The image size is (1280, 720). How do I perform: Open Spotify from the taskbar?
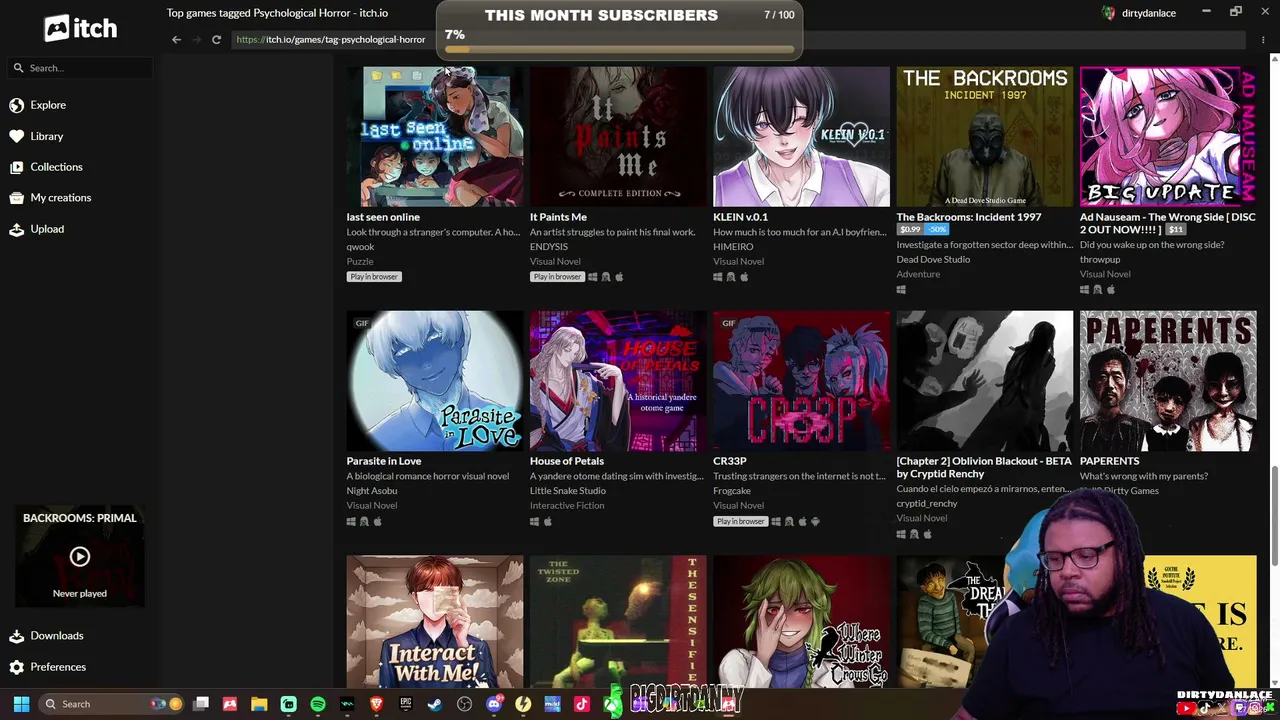point(318,704)
